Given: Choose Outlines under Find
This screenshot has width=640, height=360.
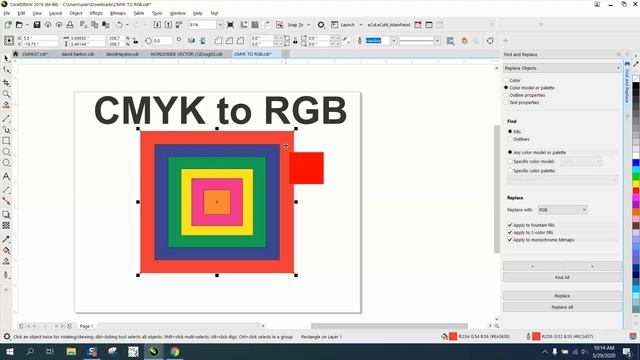Looking at the screenshot, I should (x=518, y=139).
